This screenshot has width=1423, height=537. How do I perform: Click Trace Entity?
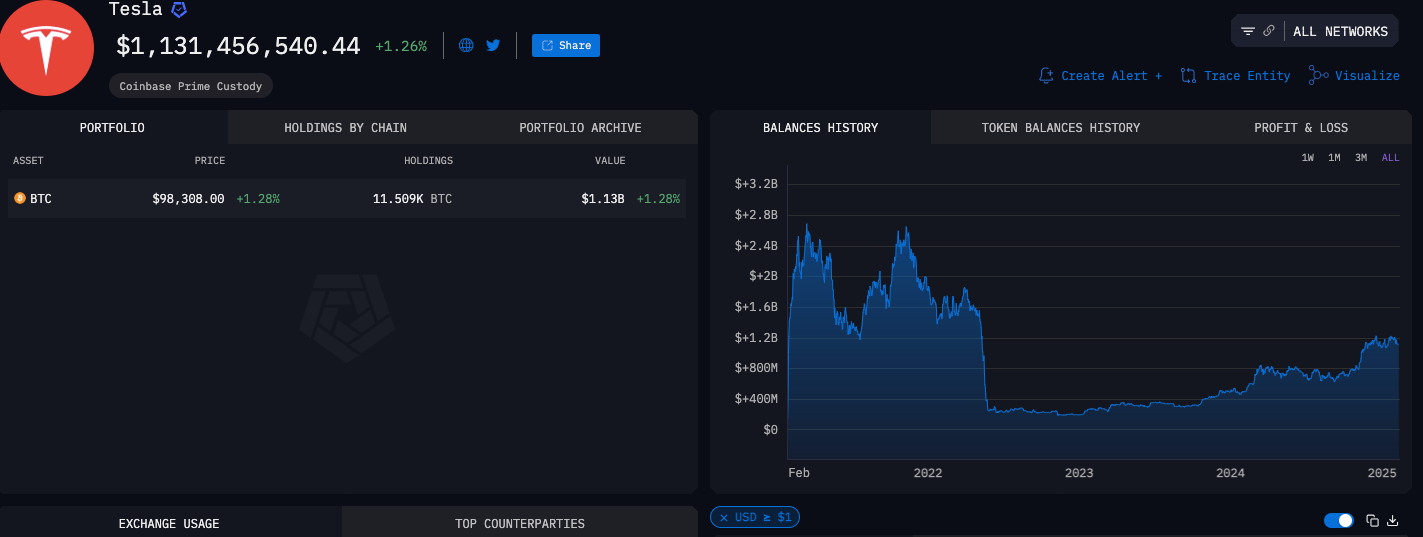pyautogui.click(x=1236, y=75)
